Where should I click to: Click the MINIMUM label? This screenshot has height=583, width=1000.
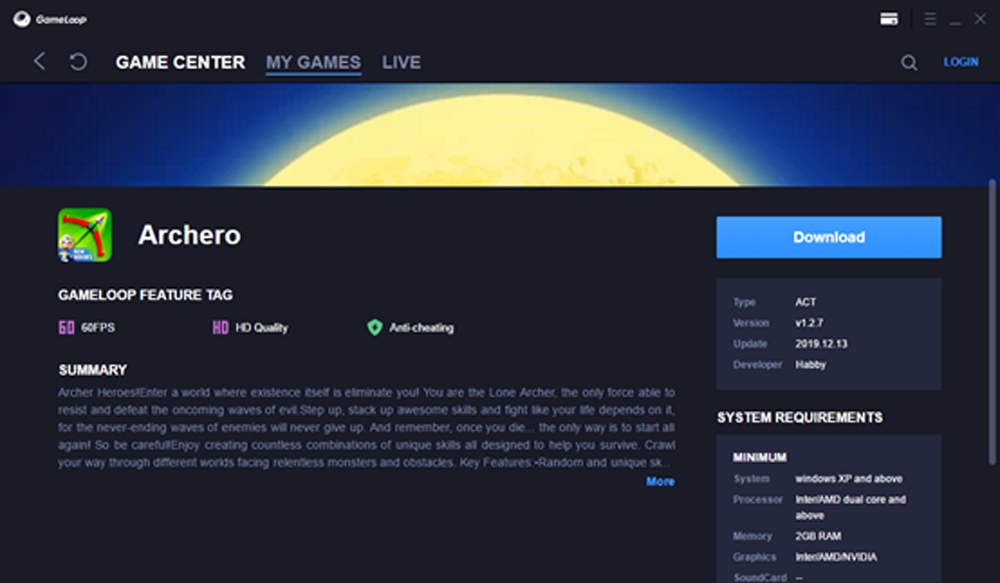[x=760, y=457]
